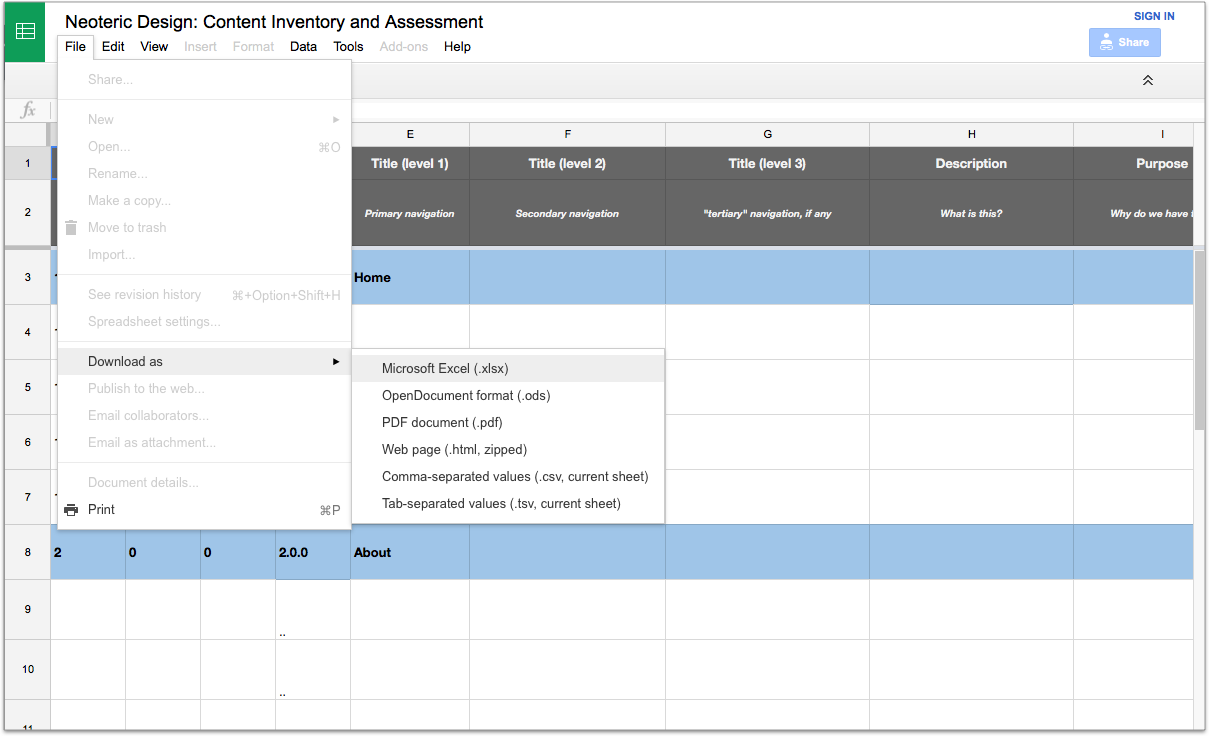Open the View menu
Viewport: 1209px width, 736px height.
click(x=154, y=47)
